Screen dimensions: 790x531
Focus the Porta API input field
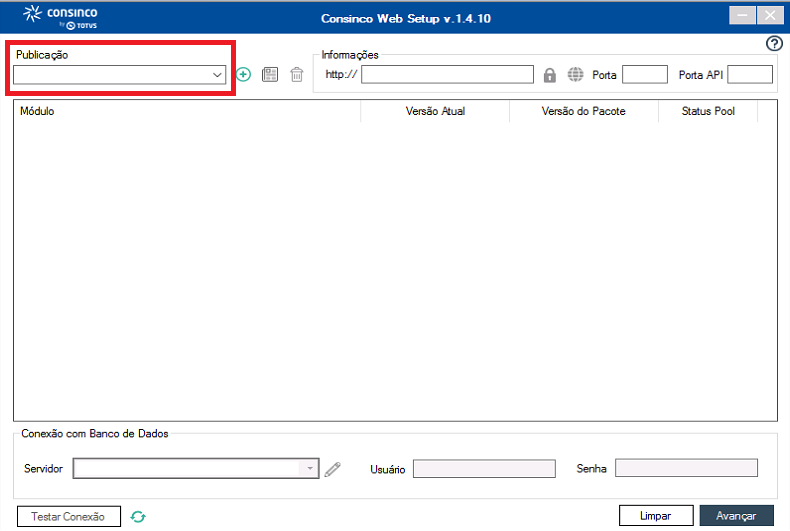click(x=750, y=75)
